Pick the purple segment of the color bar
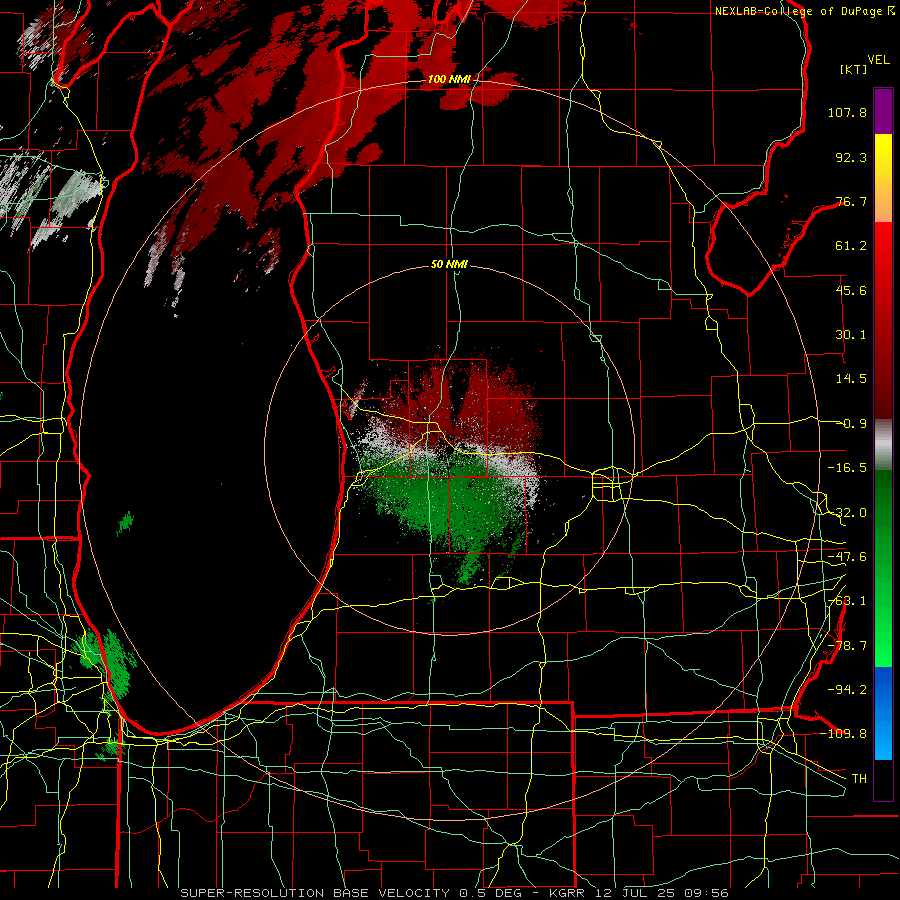900x900 pixels. (883, 111)
